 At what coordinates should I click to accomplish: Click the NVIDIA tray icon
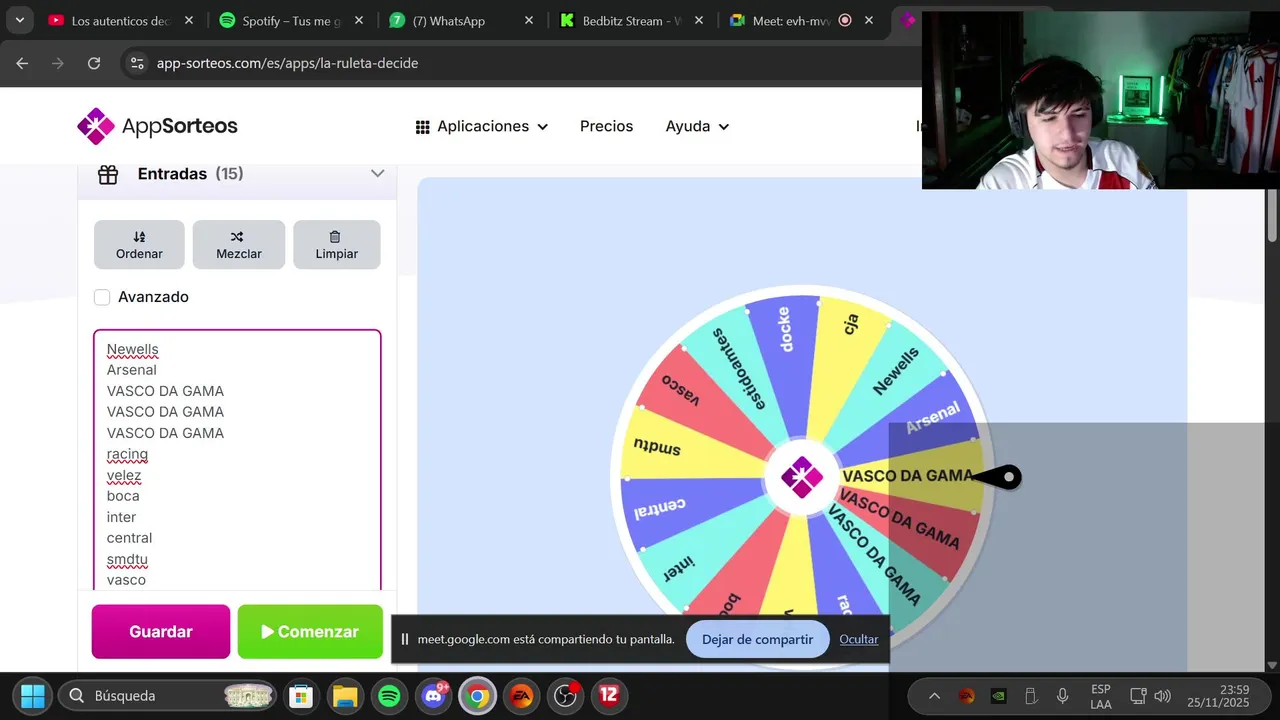pyautogui.click(x=998, y=696)
